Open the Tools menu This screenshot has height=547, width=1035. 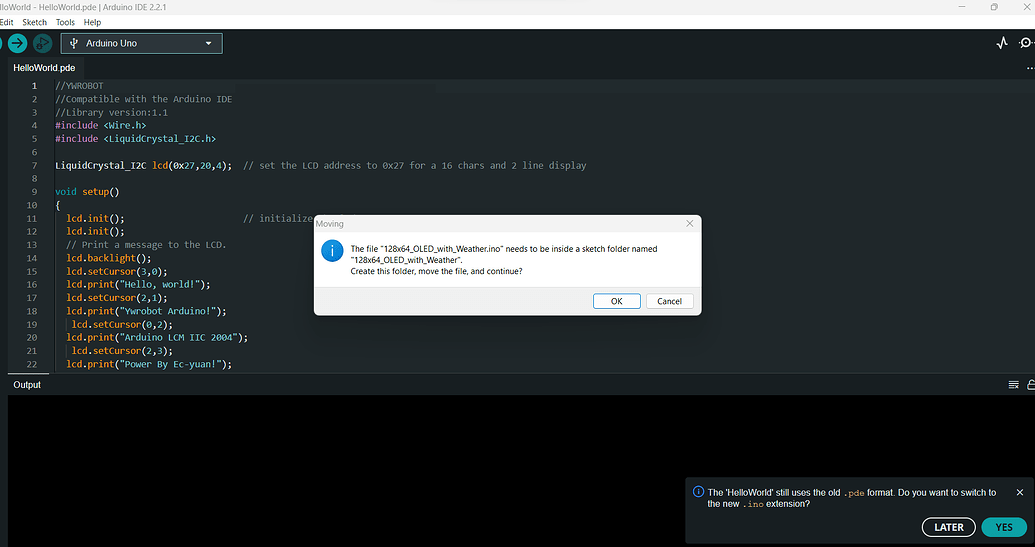click(x=65, y=22)
